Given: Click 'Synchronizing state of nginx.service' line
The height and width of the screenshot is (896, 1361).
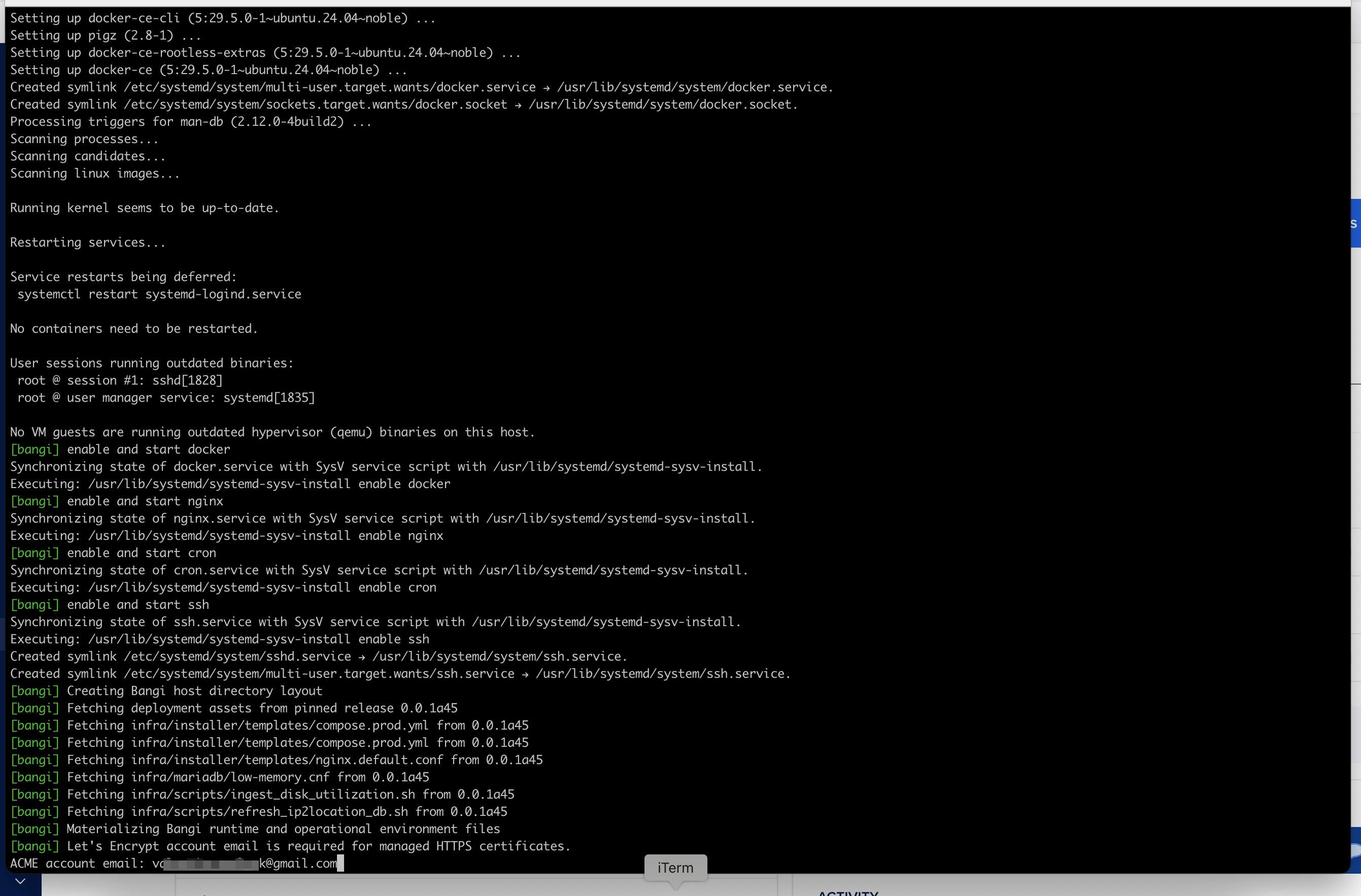Looking at the screenshot, I should (x=383, y=519).
